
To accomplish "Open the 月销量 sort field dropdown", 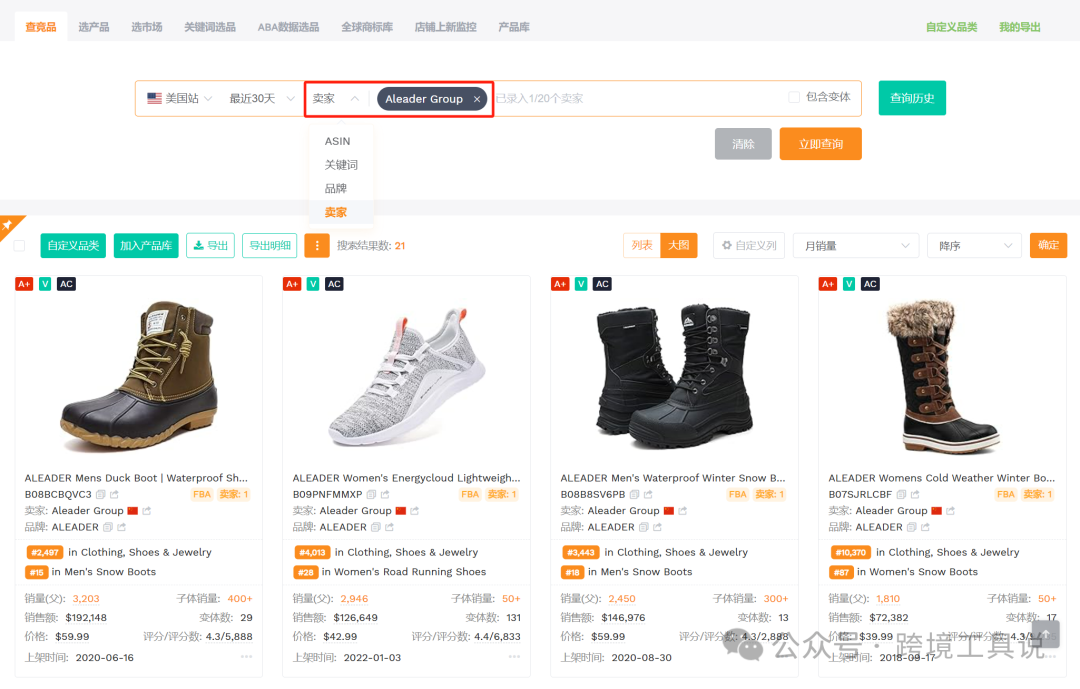I will (x=856, y=246).
